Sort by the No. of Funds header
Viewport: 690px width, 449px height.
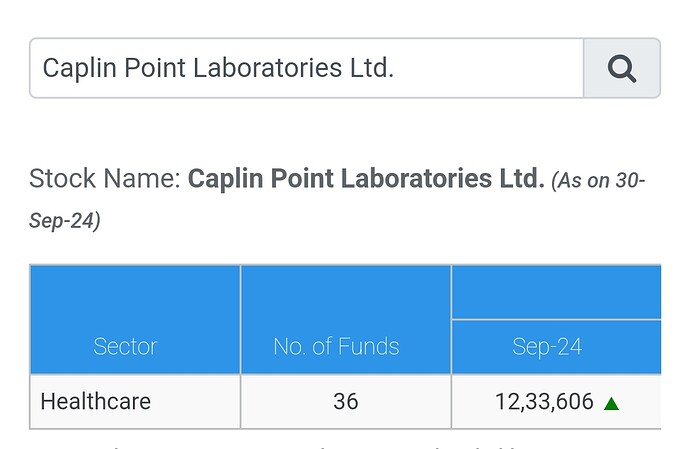point(337,346)
